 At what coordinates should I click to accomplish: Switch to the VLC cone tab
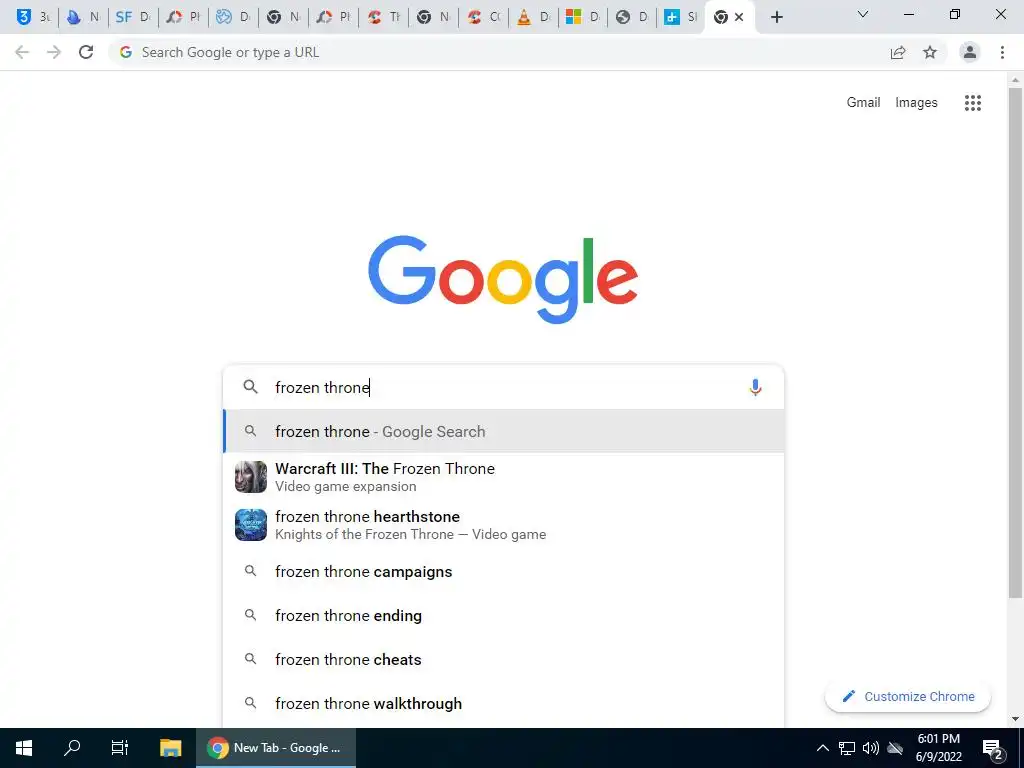(533, 17)
